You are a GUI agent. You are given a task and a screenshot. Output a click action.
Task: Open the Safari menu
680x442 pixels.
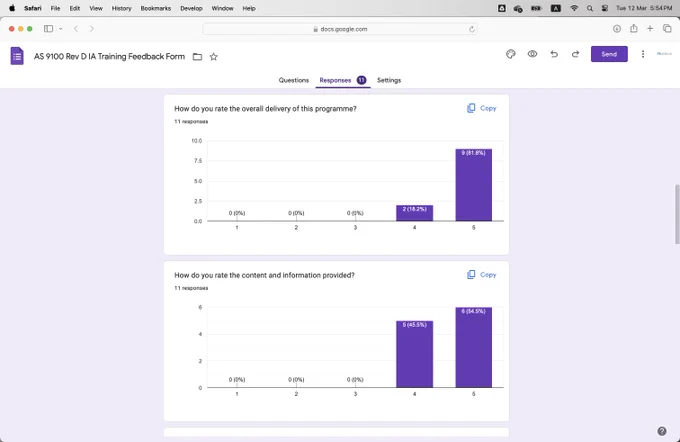pyautogui.click(x=33, y=8)
